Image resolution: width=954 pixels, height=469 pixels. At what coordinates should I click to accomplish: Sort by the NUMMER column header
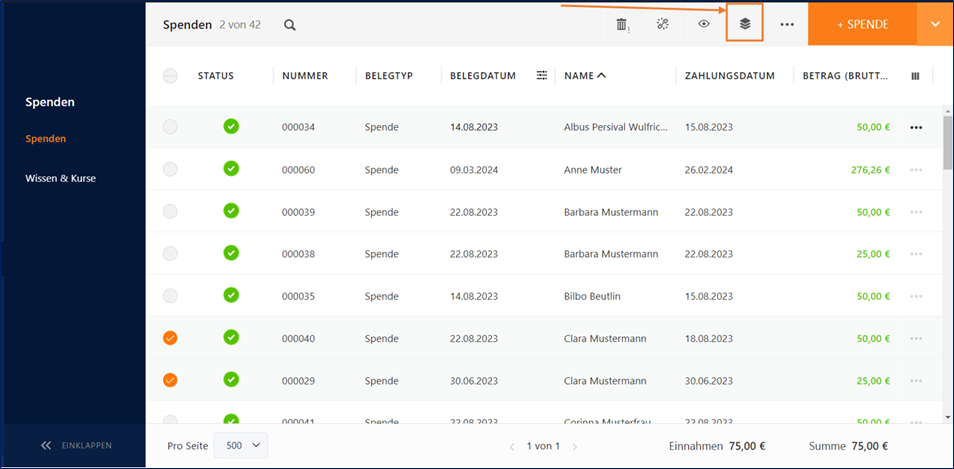[x=305, y=76]
